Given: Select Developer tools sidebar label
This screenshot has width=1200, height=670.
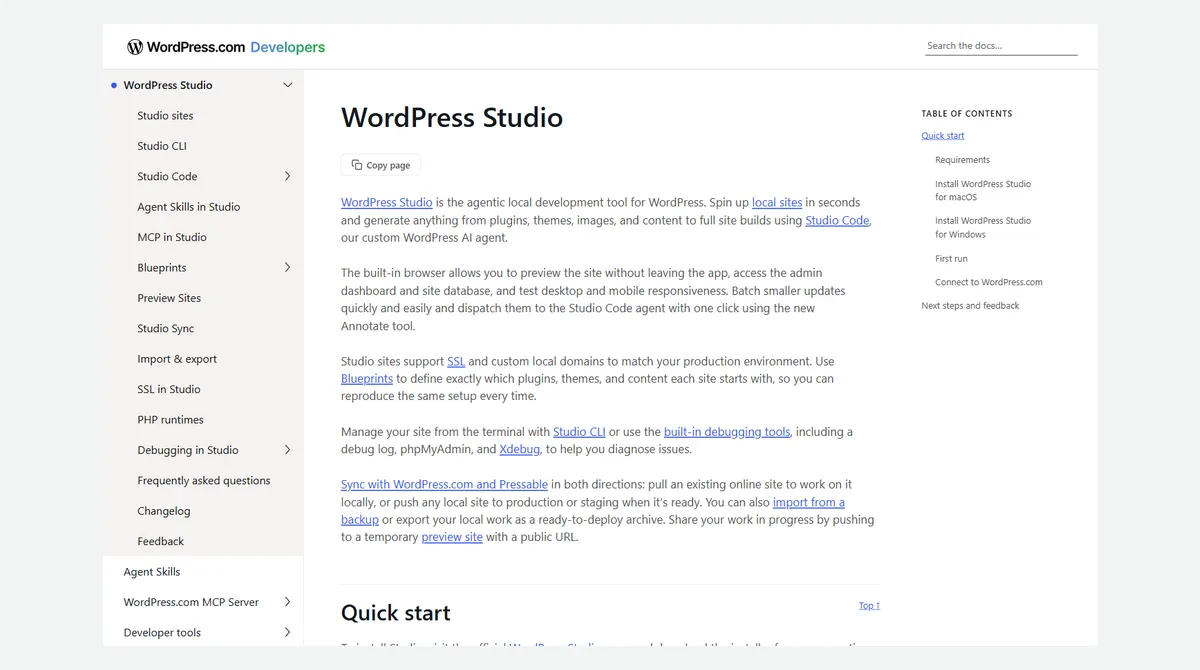Looking at the screenshot, I should coord(162,632).
